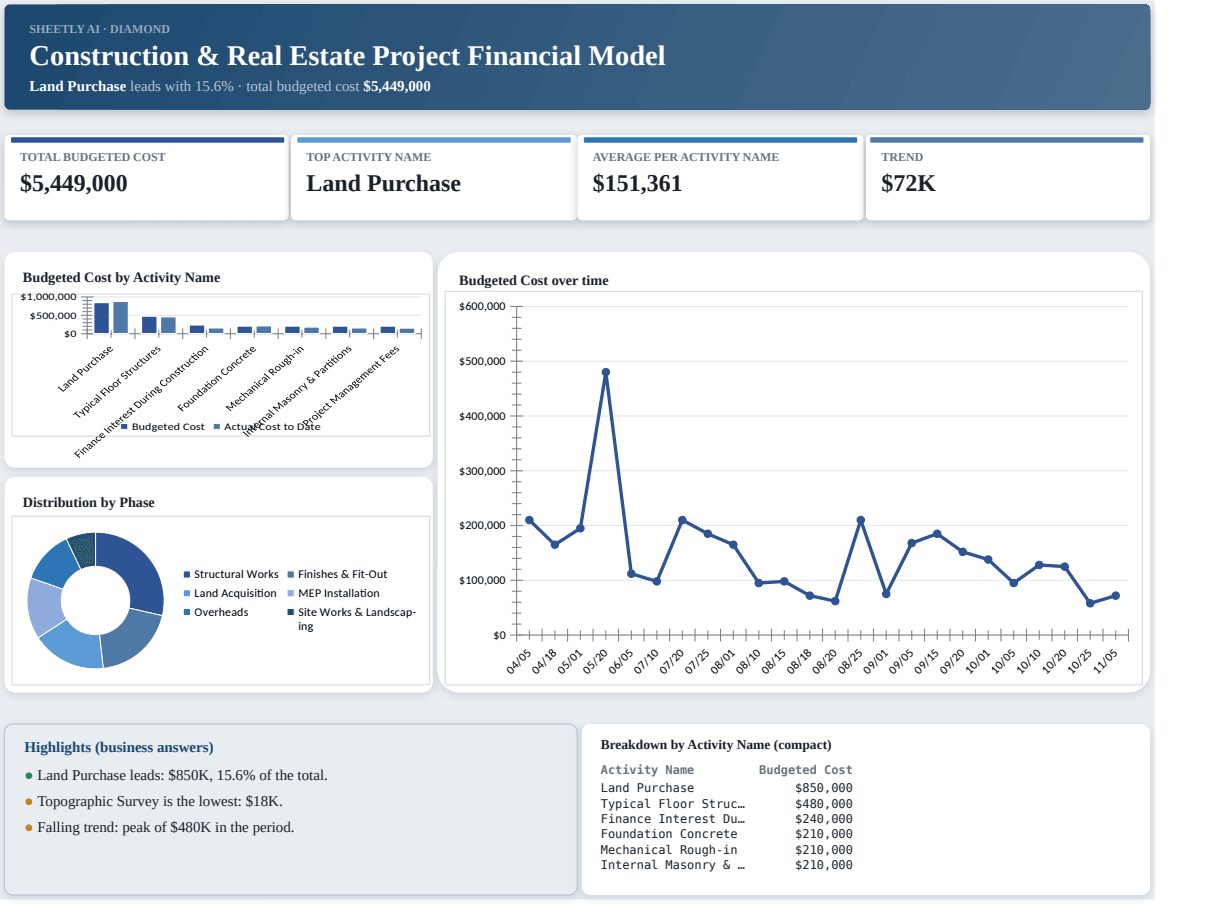Select the Land Purchase row in breakdown table
The image size is (1227, 922).
click(x=727, y=788)
